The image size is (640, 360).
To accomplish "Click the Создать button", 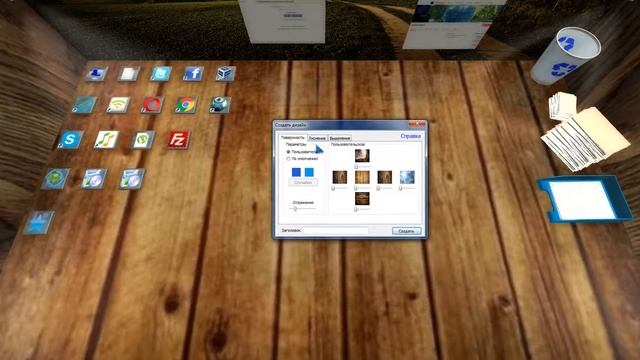I will point(406,231).
